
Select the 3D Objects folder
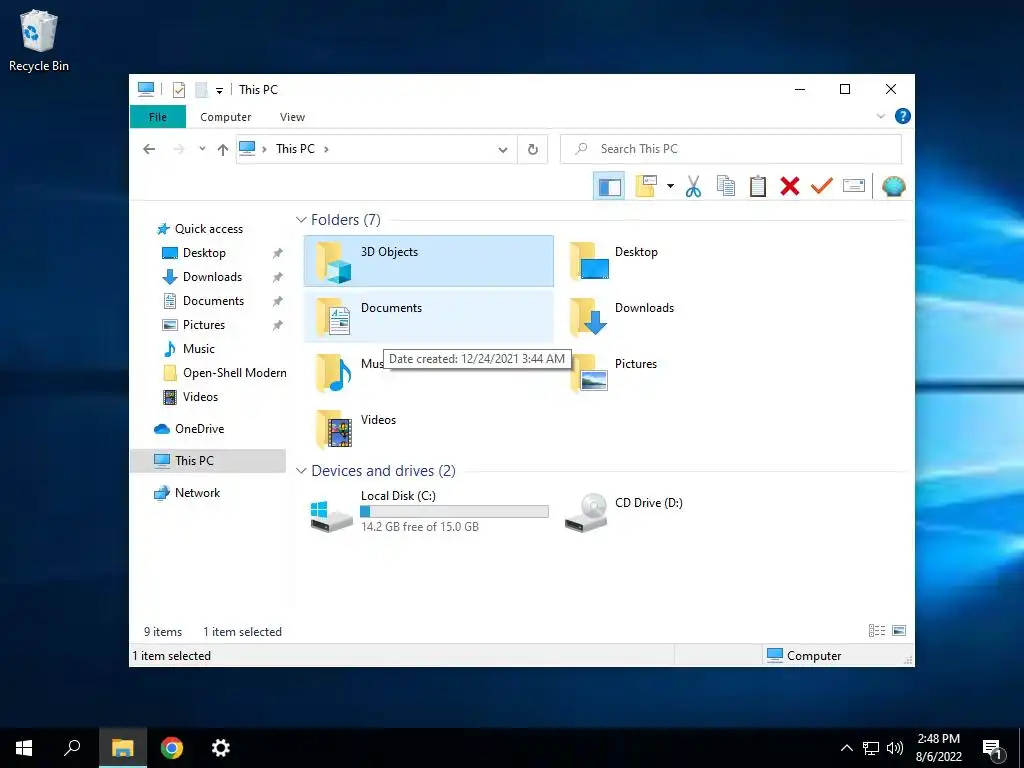point(428,261)
